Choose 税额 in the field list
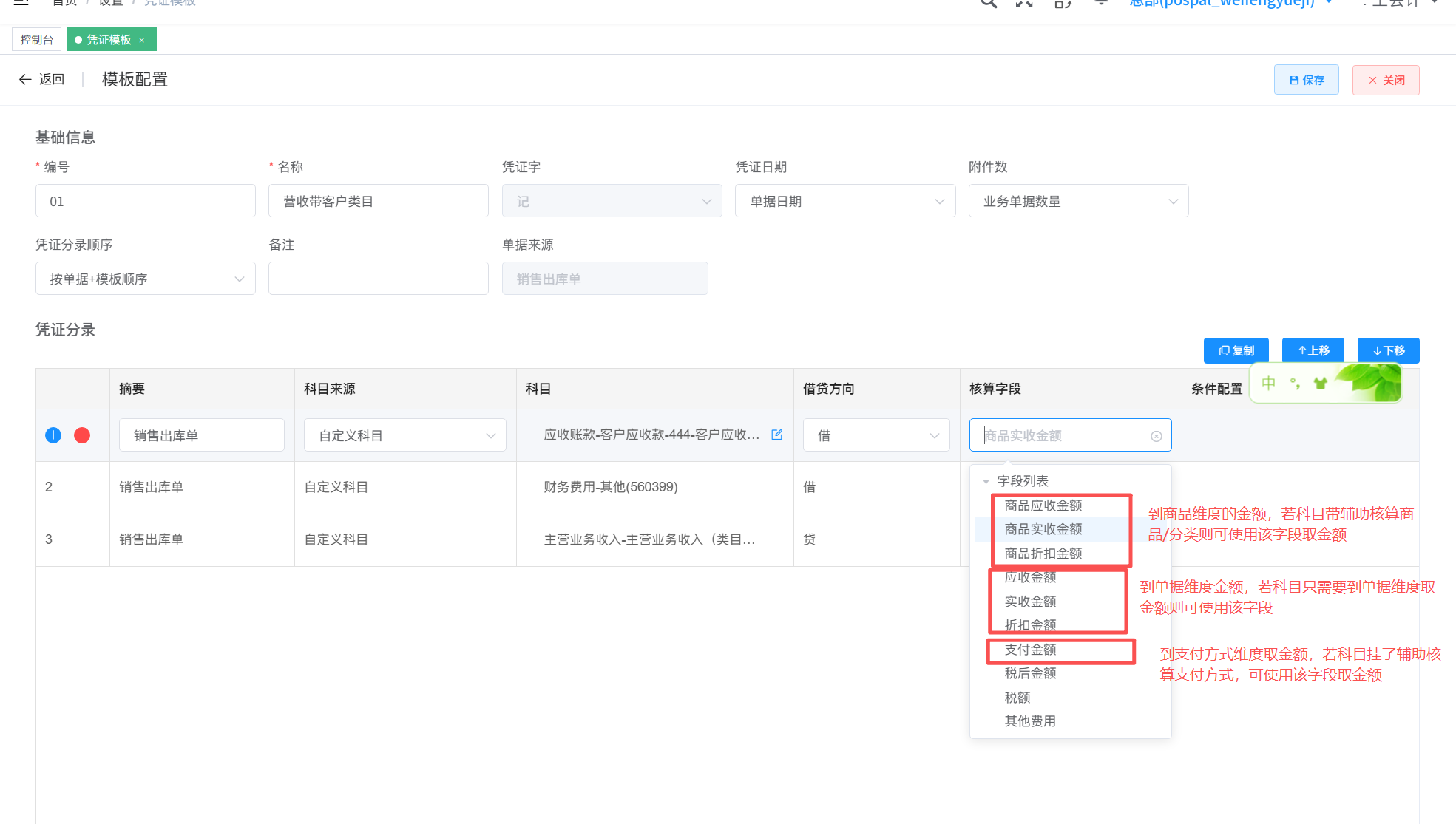Screen dimensions: 1456x824 point(1017,698)
